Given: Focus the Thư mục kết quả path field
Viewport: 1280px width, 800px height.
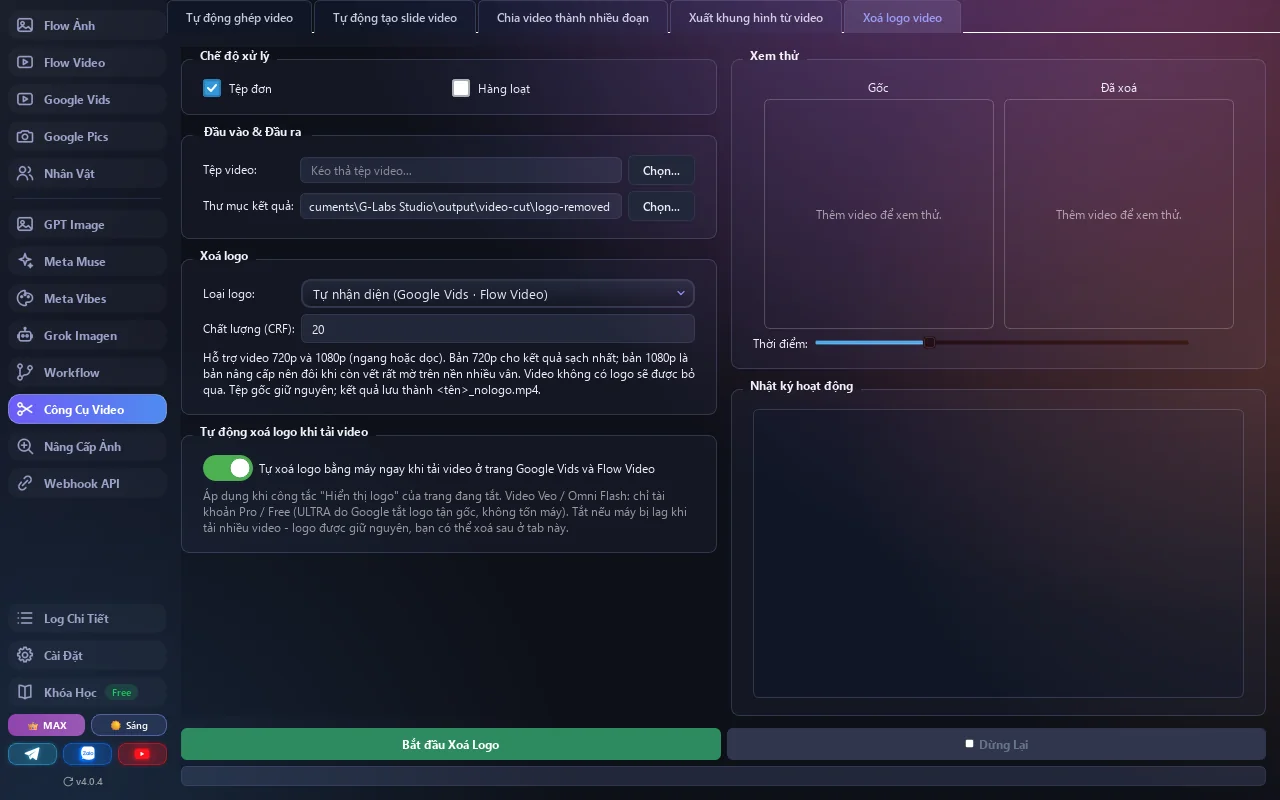Looking at the screenshot, I should pyautogui.click(x=461, y=207).
